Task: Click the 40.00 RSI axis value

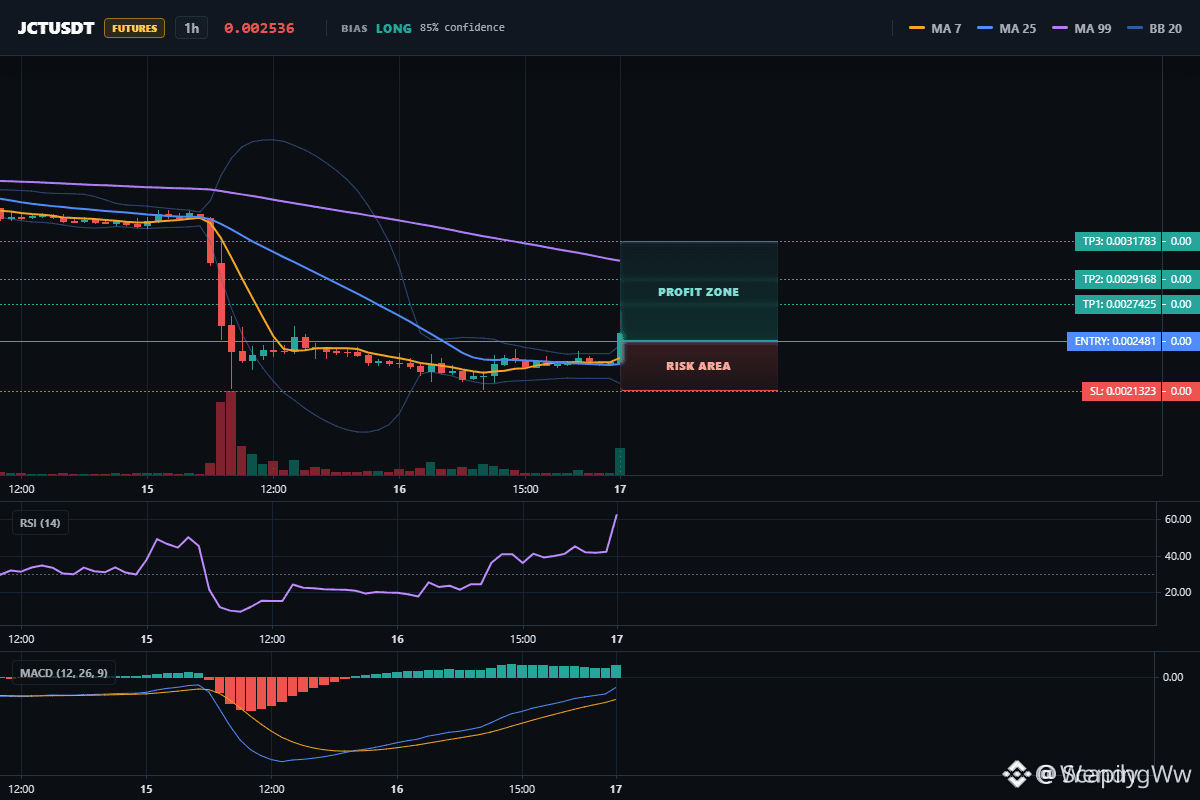Action: [1178, 556]
